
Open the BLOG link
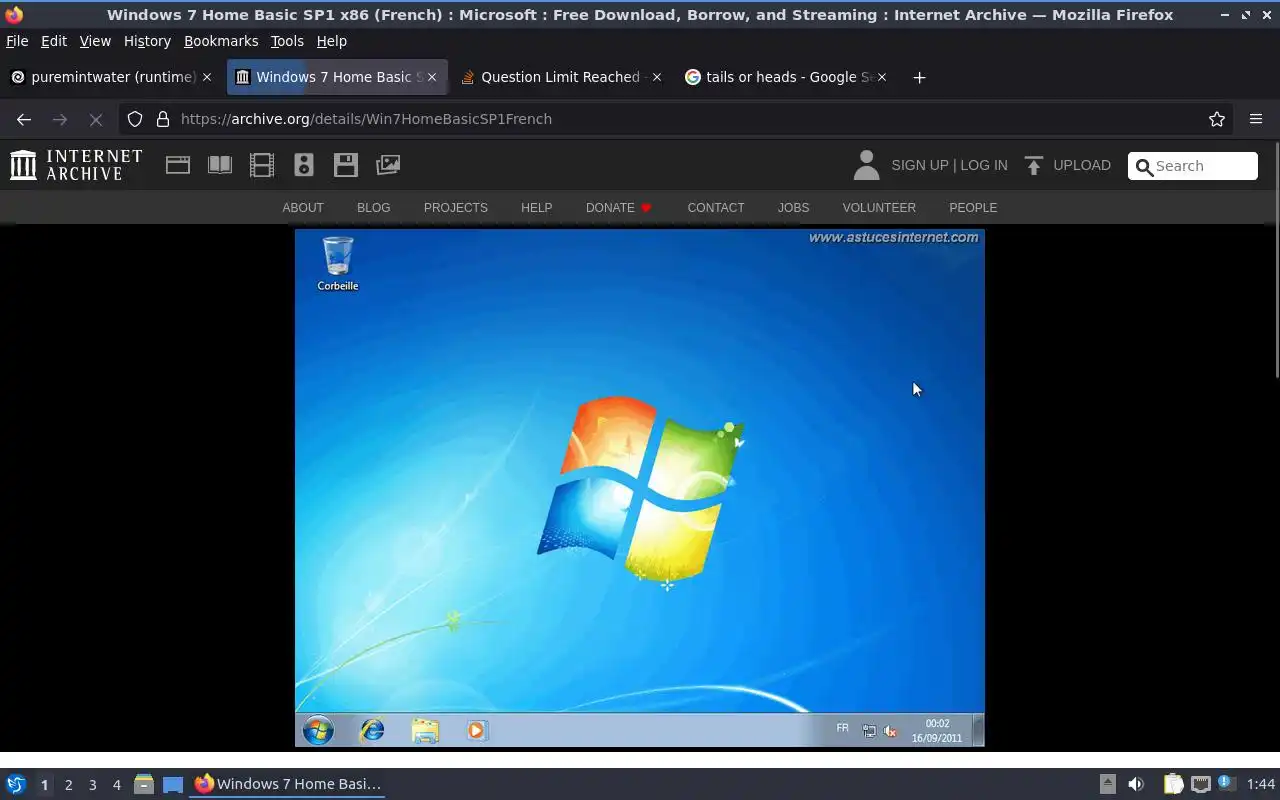click(373, 208)
